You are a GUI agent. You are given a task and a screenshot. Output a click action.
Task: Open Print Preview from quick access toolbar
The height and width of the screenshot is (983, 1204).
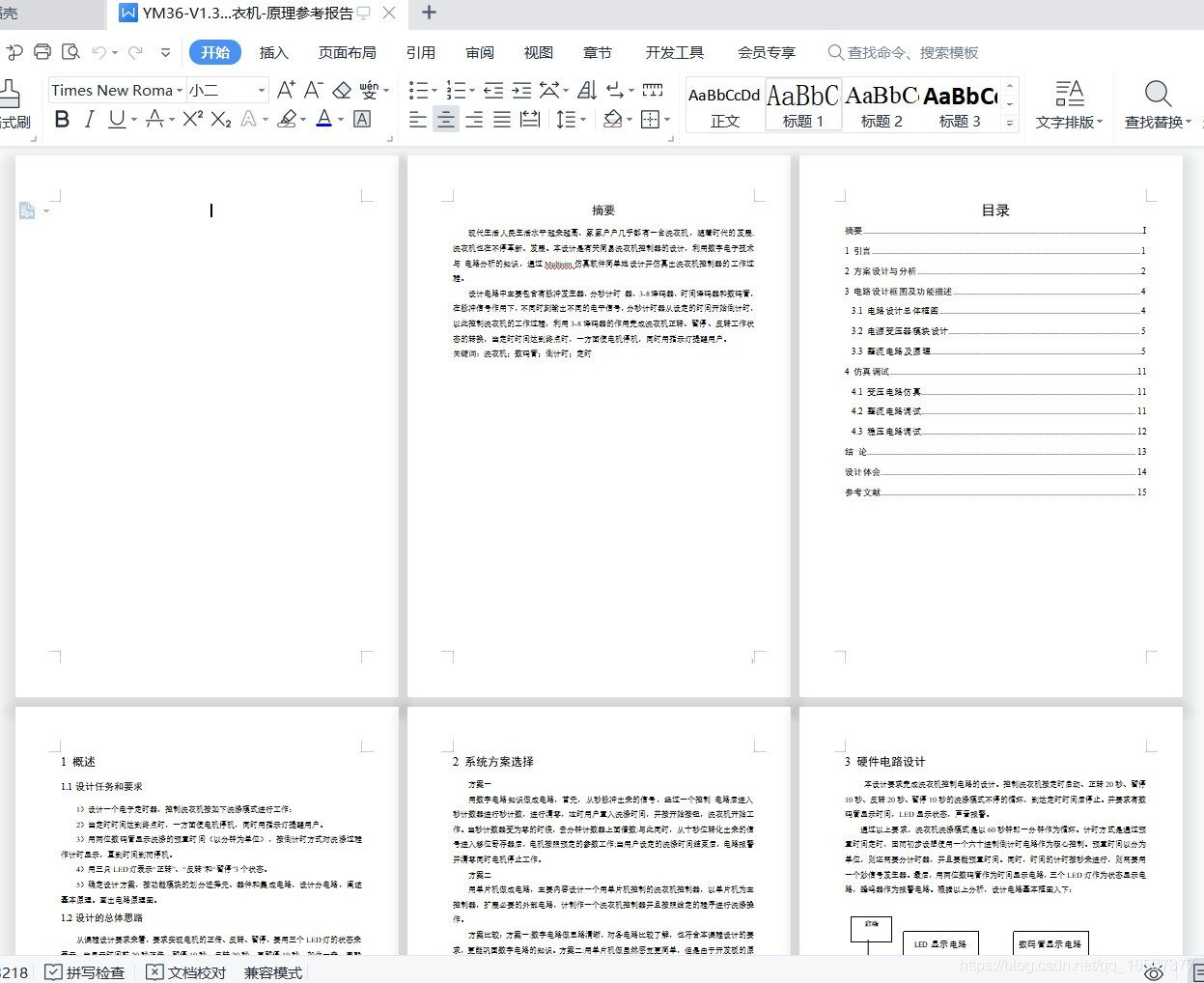(x=70, y=52)
